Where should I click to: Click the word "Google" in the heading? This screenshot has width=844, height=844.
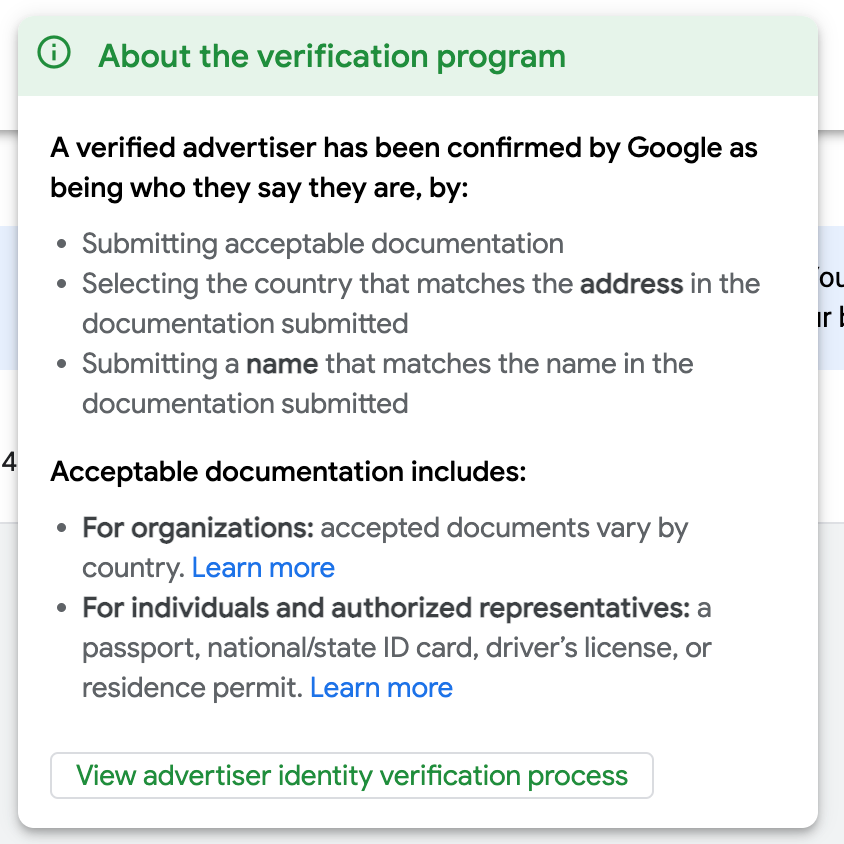click(x=673, y=149)
